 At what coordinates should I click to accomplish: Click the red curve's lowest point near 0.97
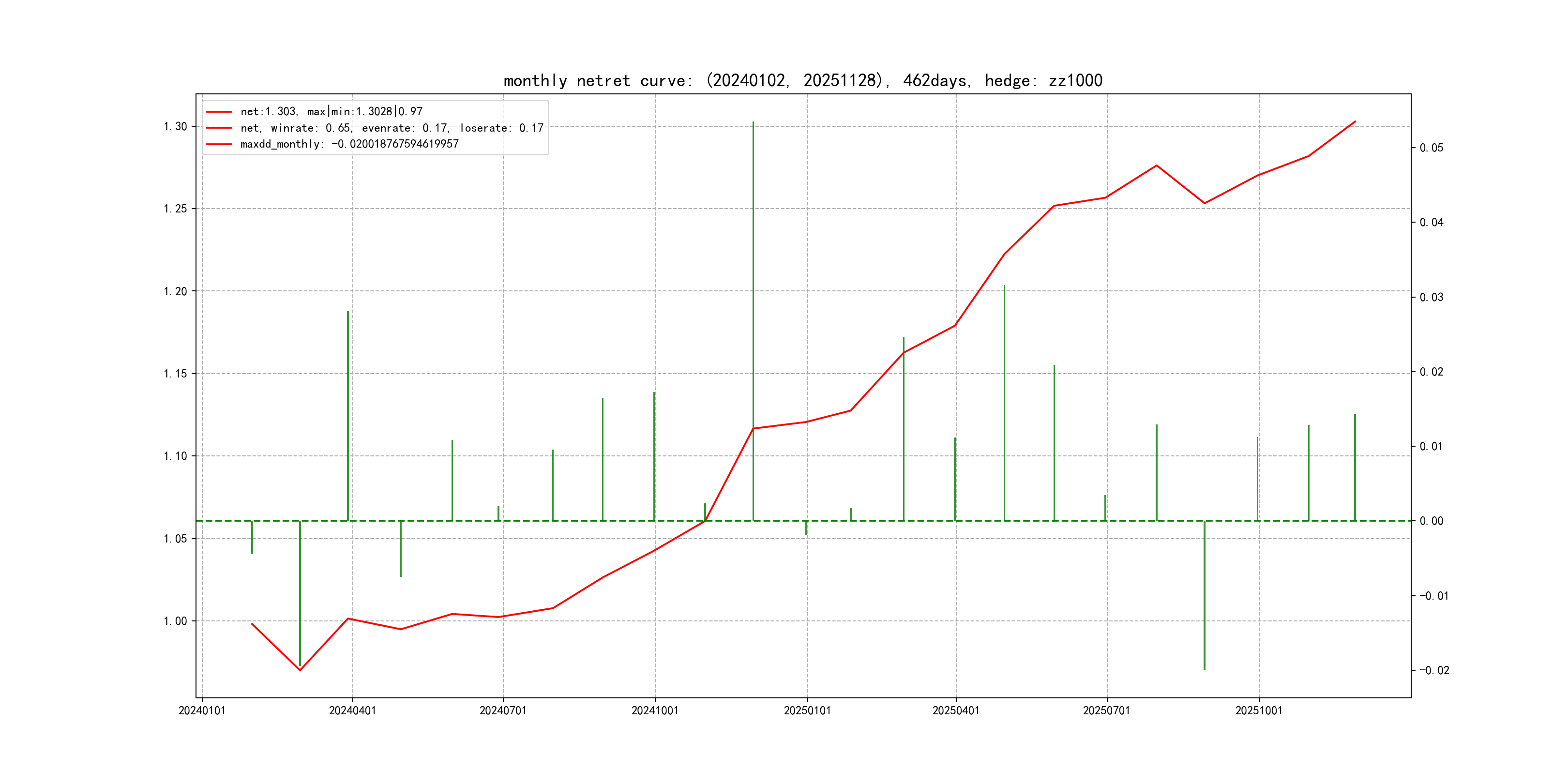300,670
